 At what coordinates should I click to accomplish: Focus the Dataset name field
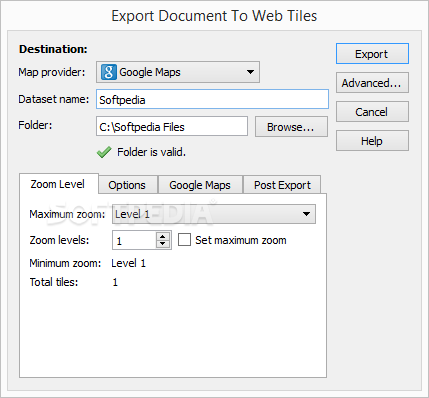[x=212, y=99]
